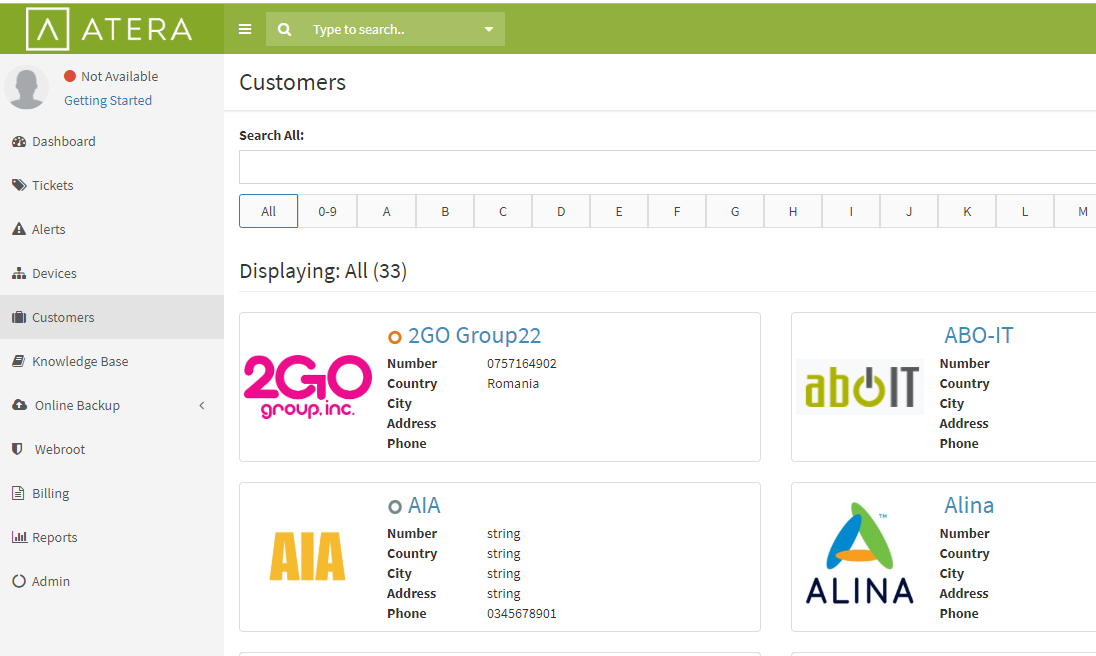Screen dimensions: 1096x656
Task: Click the user avatar picture
Action: tap(27, 87)
